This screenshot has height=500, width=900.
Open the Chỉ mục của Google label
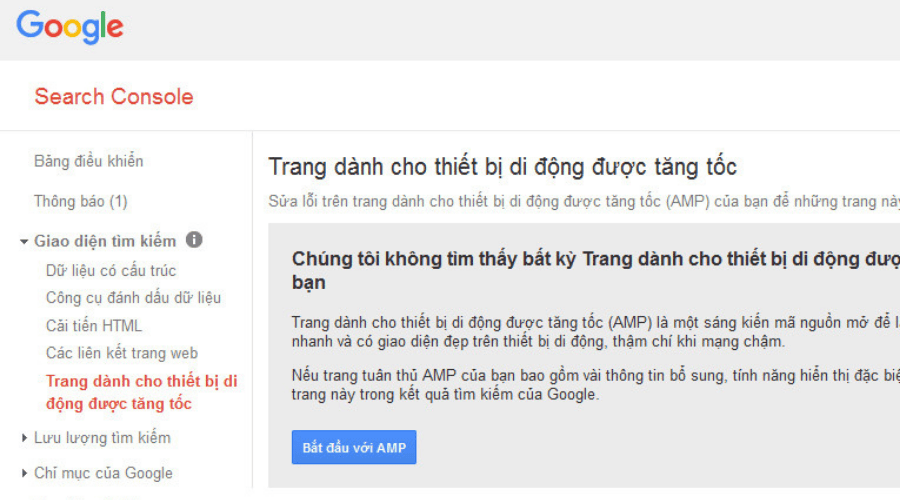(103, 473)
